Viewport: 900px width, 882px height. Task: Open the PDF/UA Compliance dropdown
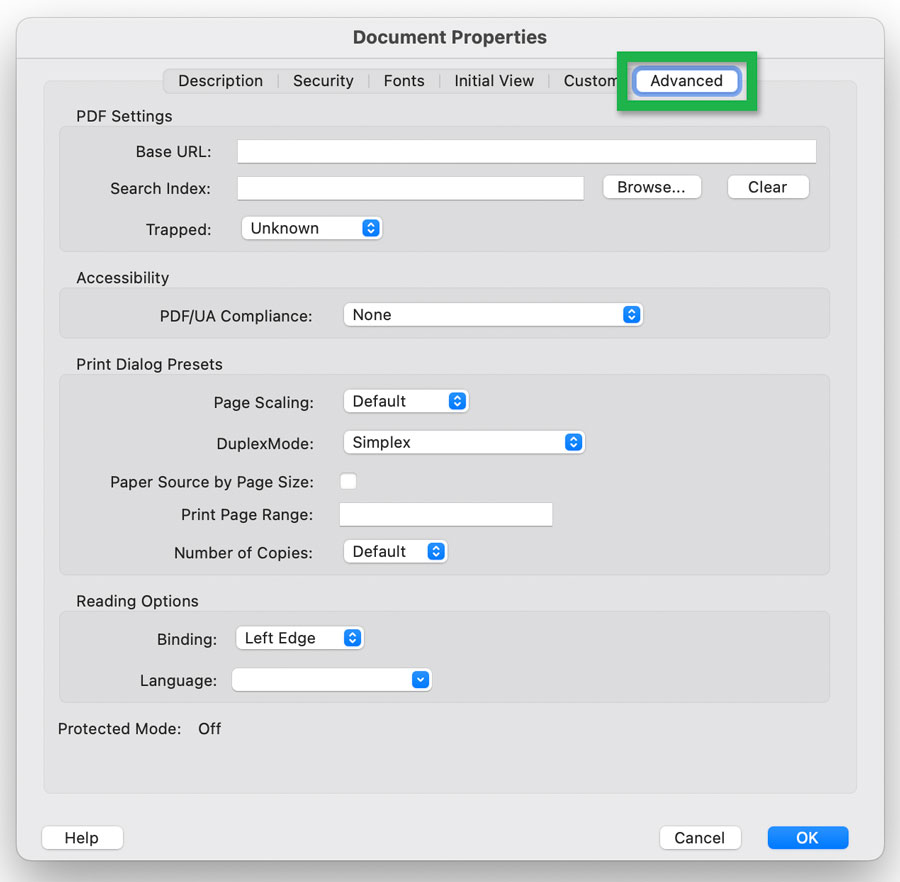click(x=493, y=314)
